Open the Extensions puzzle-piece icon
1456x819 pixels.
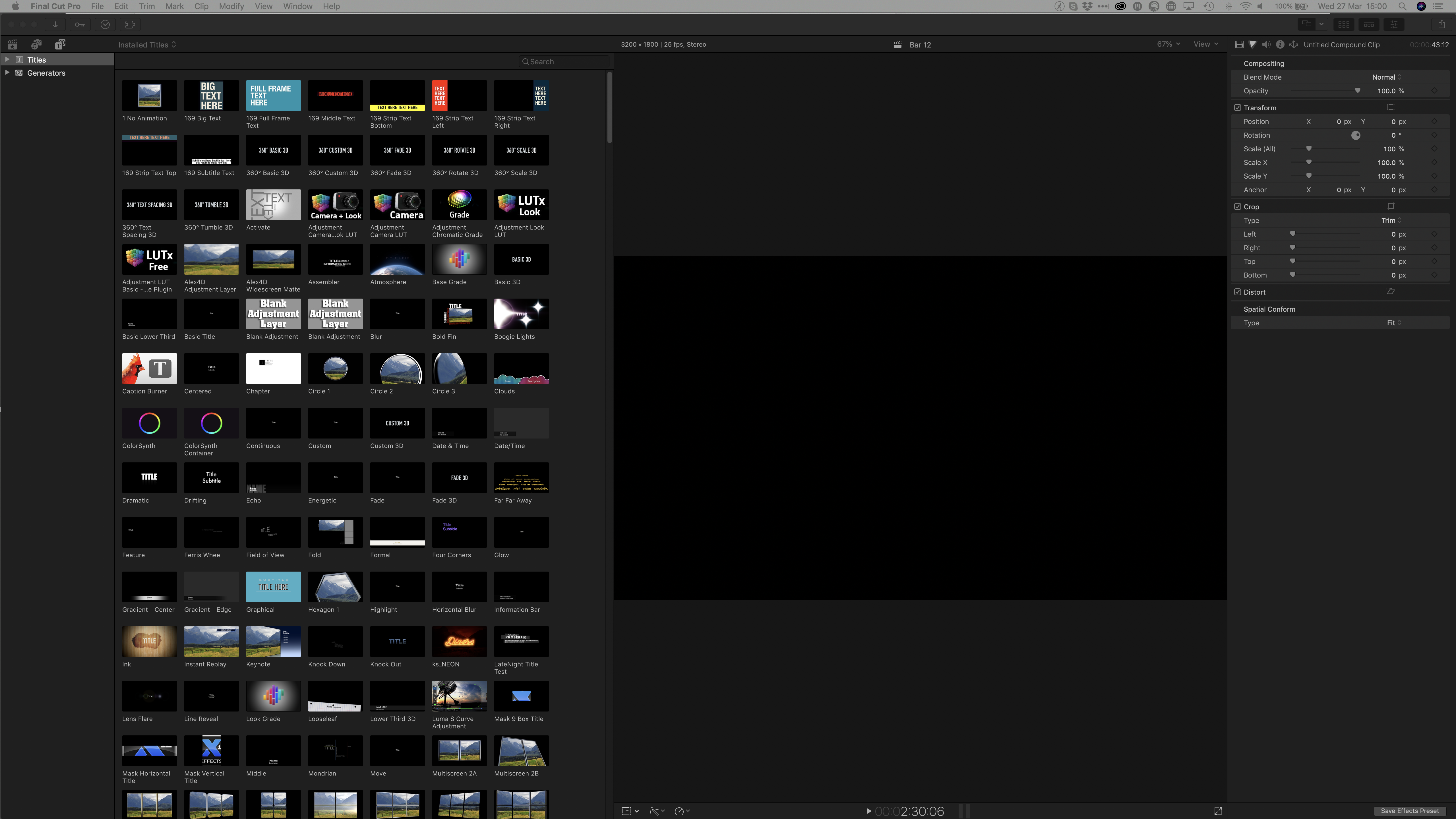[131, 24]
